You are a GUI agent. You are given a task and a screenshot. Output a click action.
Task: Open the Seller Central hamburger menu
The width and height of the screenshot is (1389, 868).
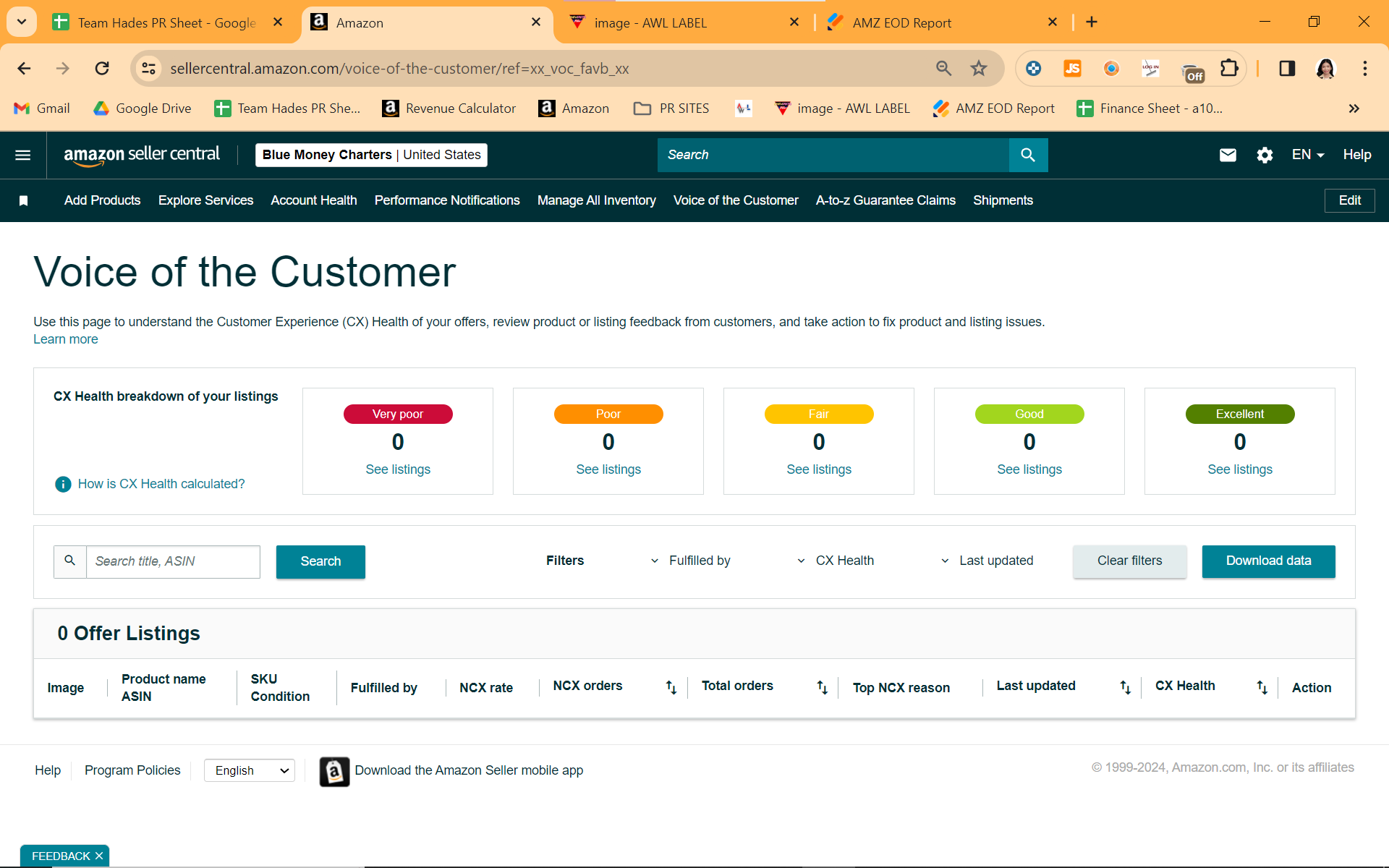pos(23,155)
